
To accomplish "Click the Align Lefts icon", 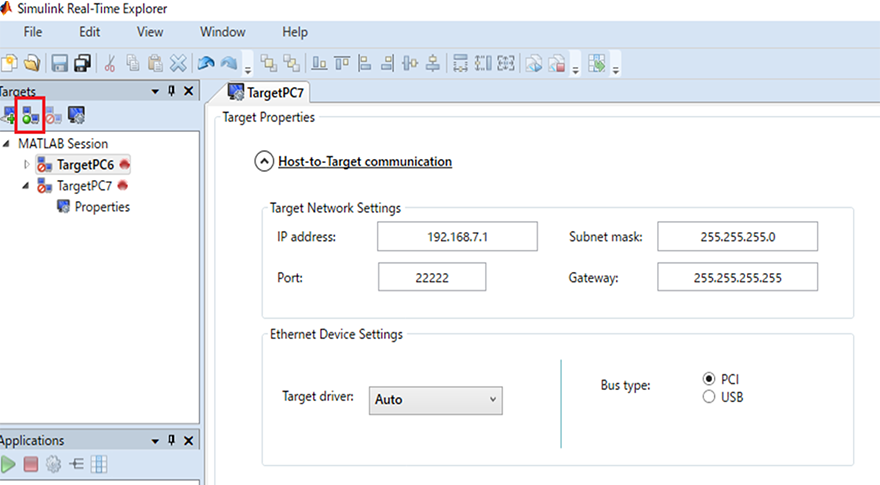I will (x=365, y=63).
